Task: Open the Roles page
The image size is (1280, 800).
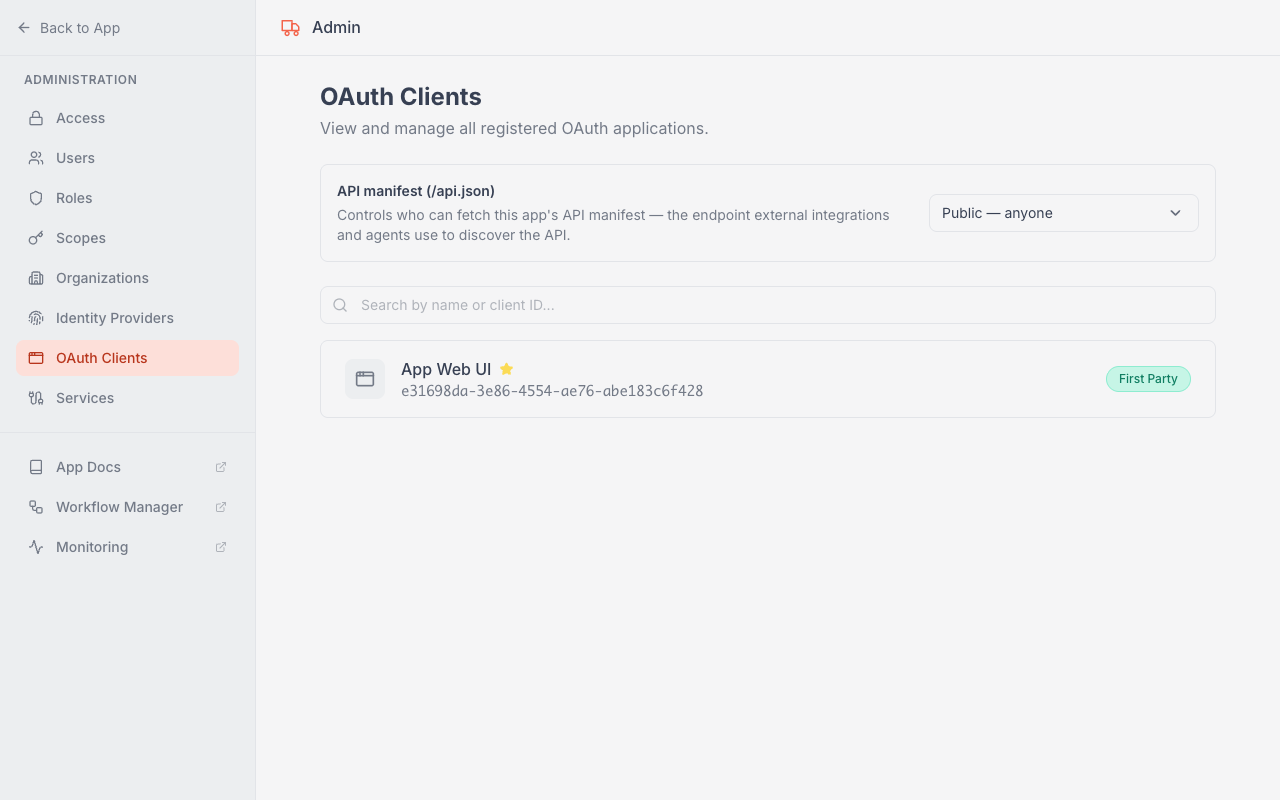Action: pyautogui.click(x=127, y=198)
